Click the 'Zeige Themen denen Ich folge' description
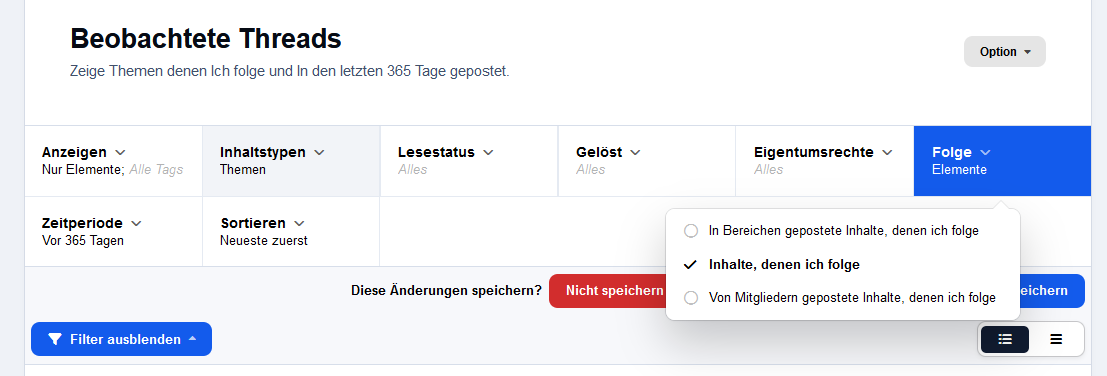 pos(289,71)
